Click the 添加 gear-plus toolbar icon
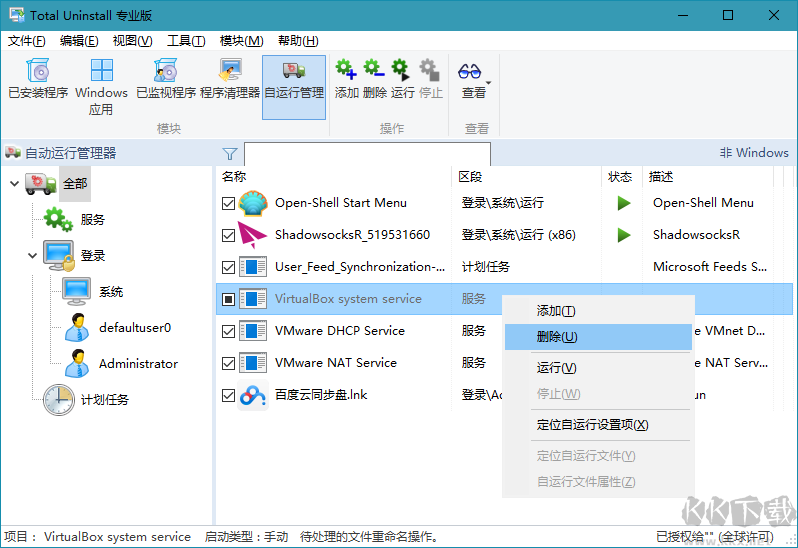The width and height of the screenshot is (798, 548). point(346,69)
